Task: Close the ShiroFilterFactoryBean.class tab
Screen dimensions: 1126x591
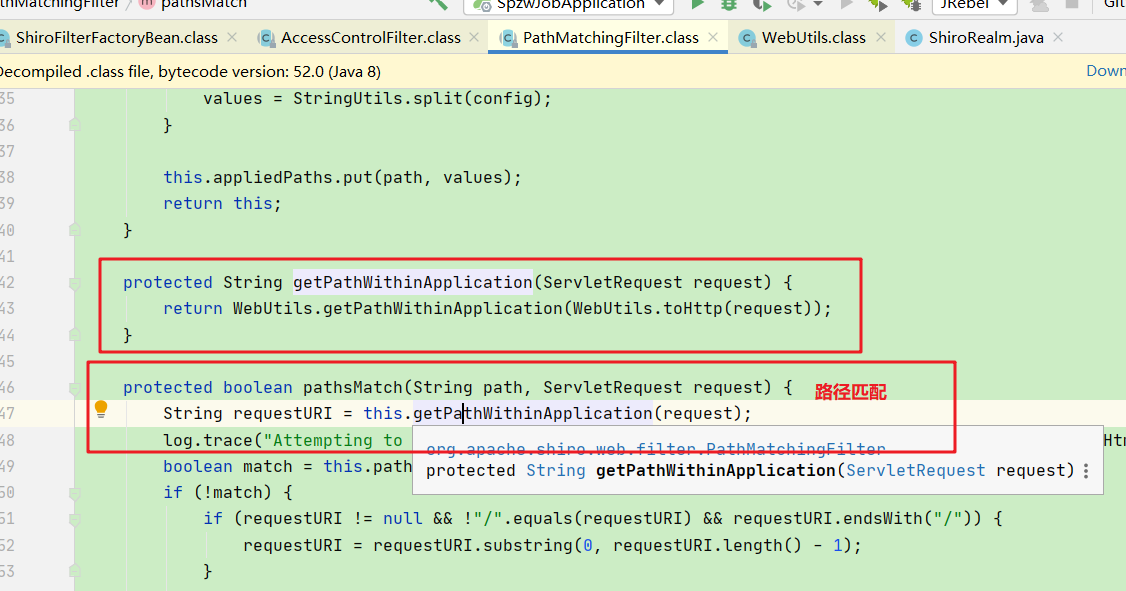Action: (231, 37)
